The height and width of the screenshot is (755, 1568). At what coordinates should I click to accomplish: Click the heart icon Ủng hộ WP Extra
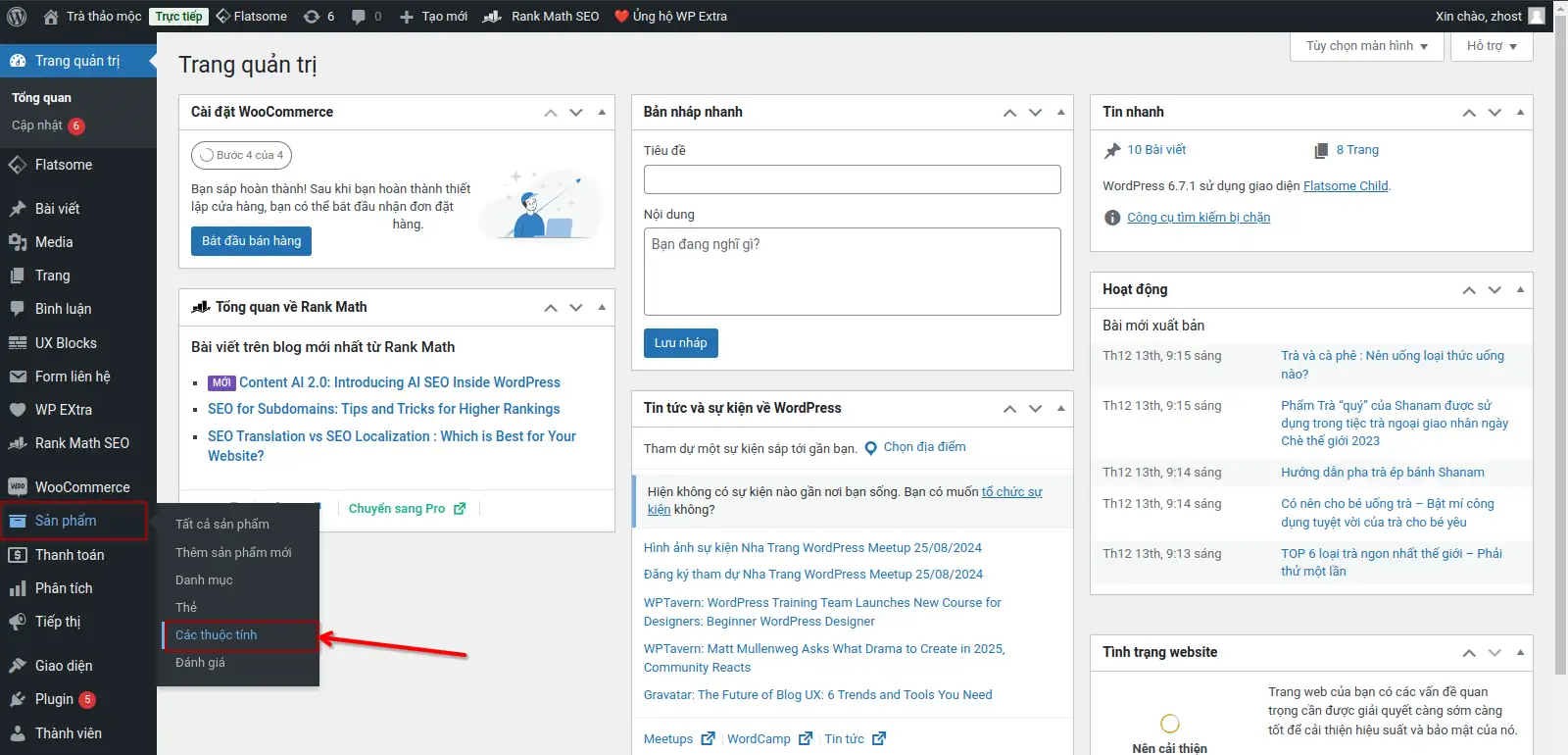pyautogui.click(x=621, y=16)
